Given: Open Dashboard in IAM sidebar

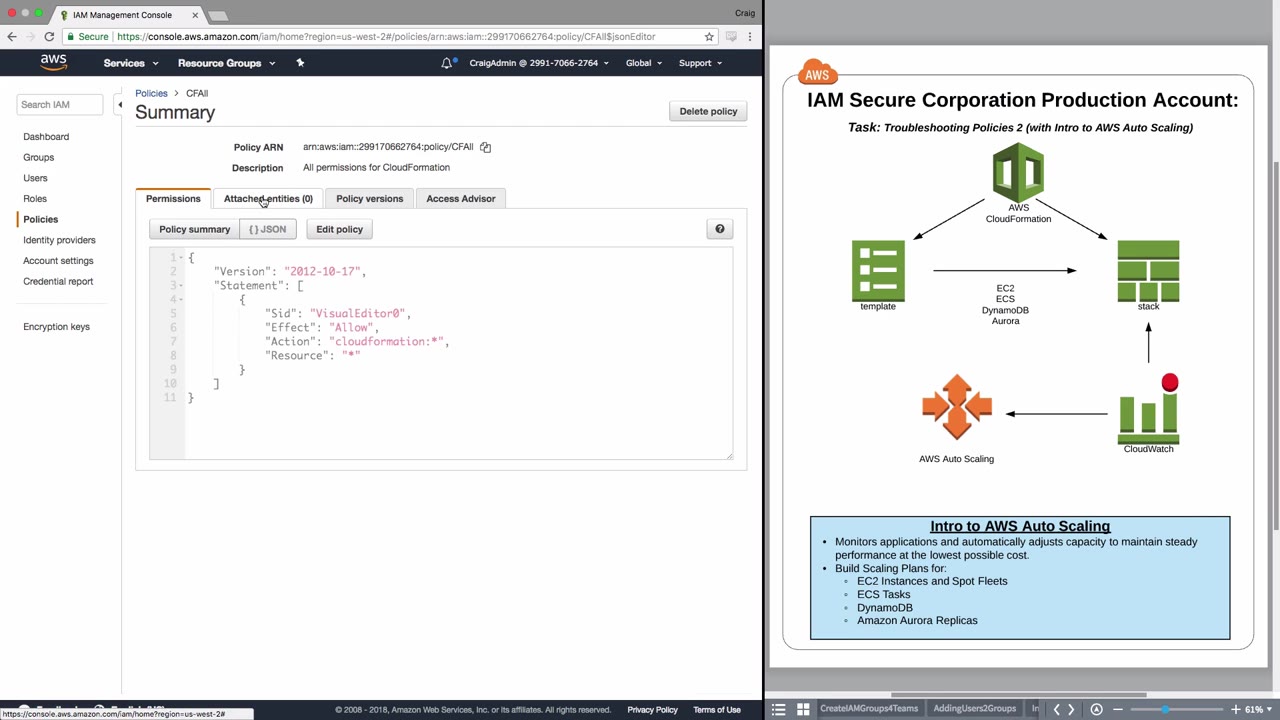Looking at the screenshot, I should click(x=46, y=137).
